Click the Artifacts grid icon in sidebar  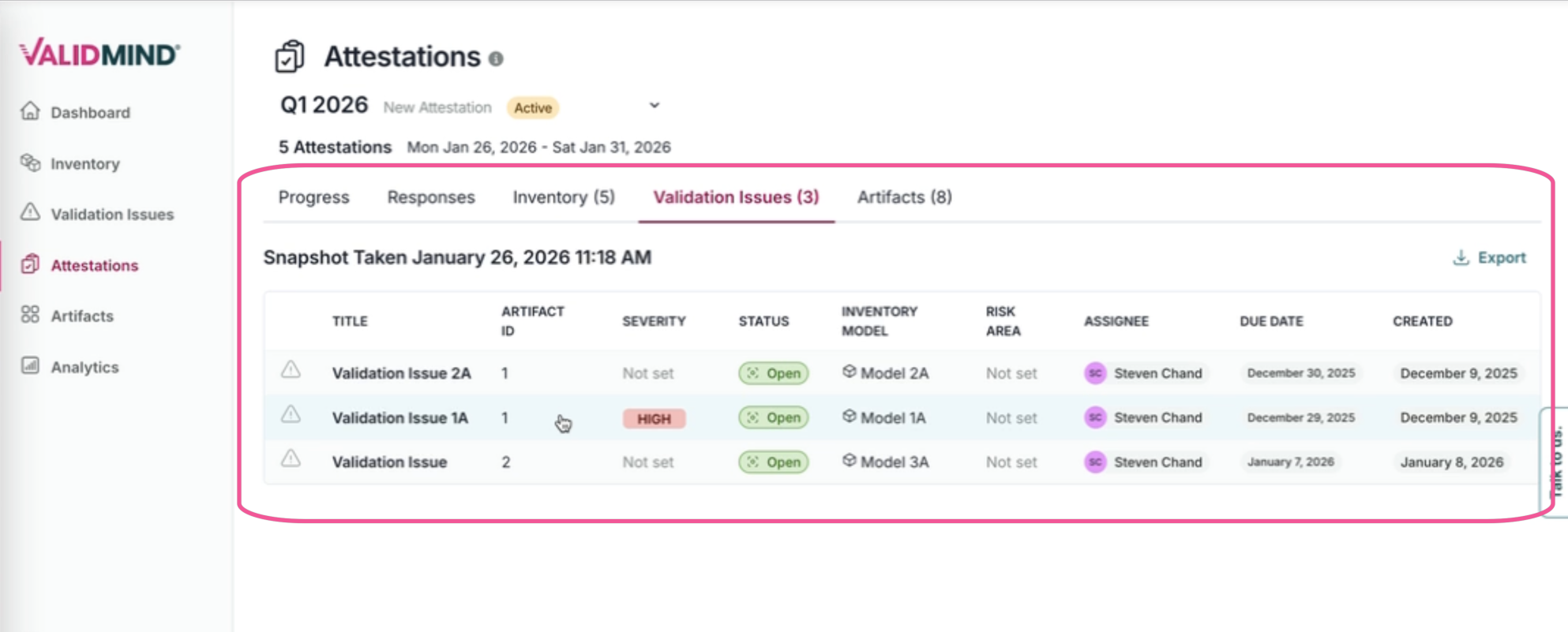click(30, 315)
